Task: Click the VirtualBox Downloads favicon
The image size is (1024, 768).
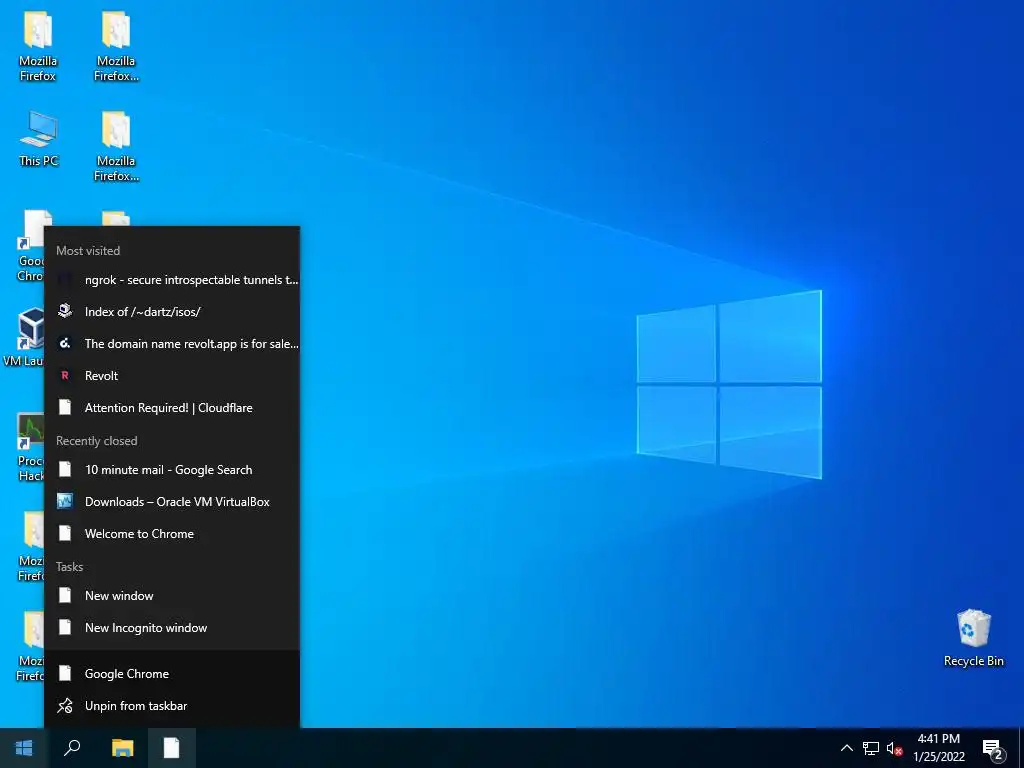Action: click(x=65, y=502)
